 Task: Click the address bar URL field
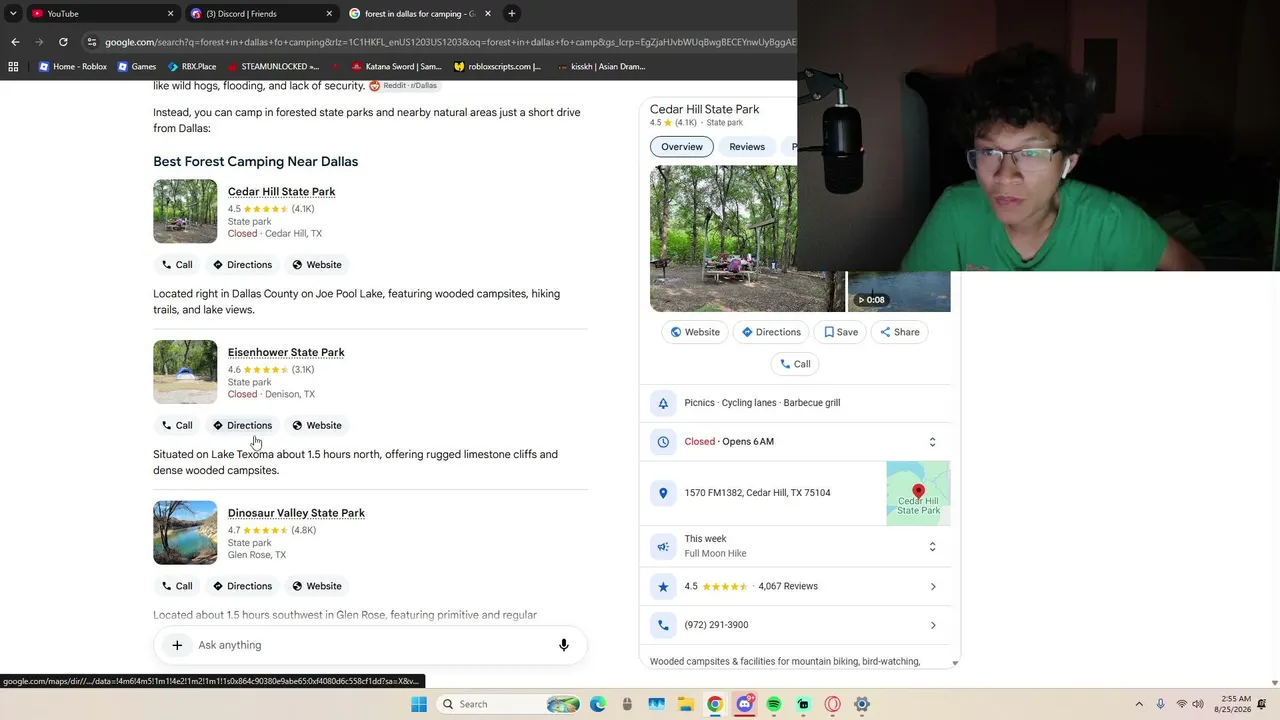(450, 42)
